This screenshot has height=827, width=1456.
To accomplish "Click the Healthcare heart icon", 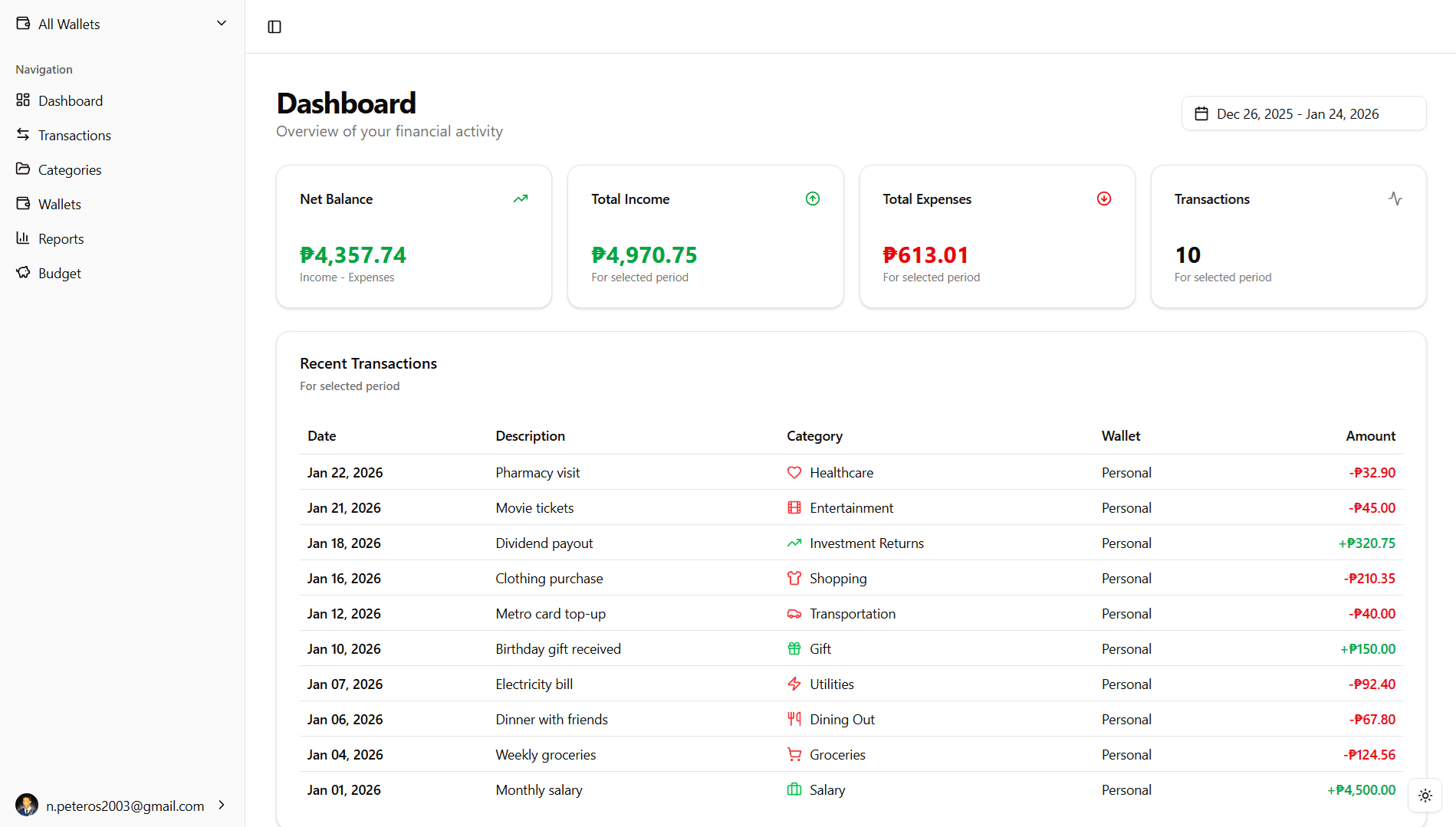I will click(x=794, y=472).
